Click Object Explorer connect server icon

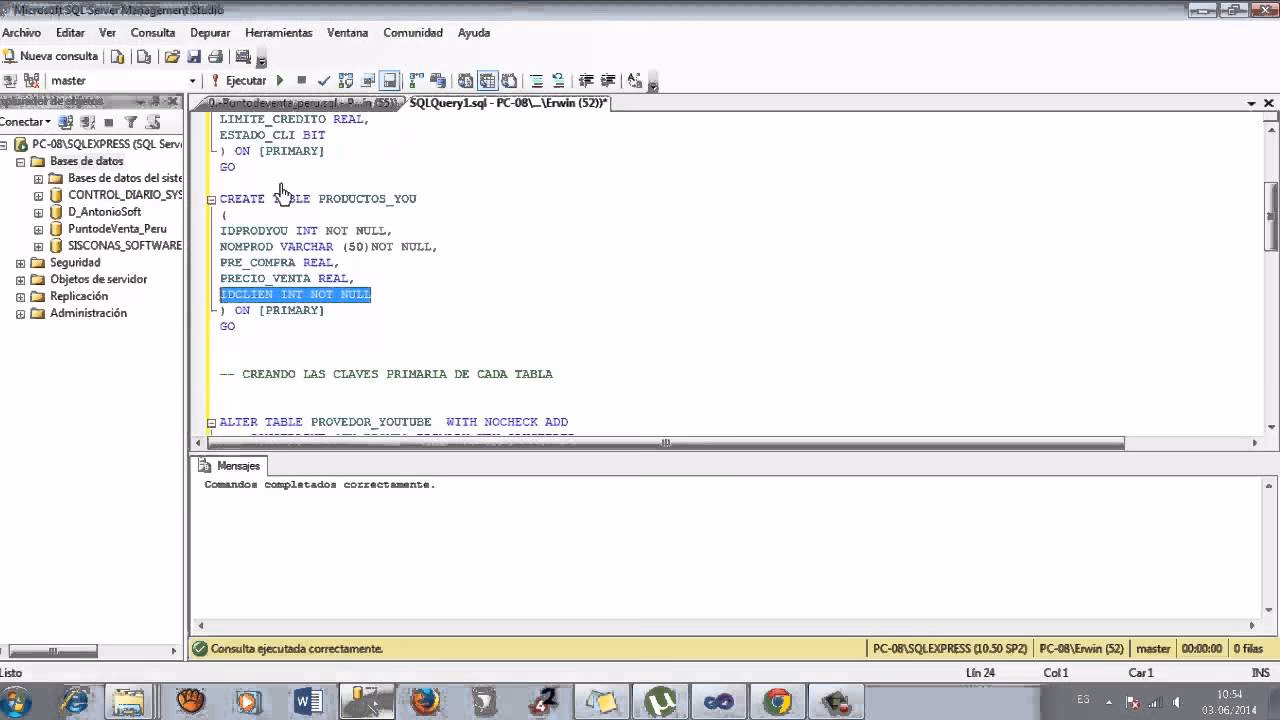66,122
